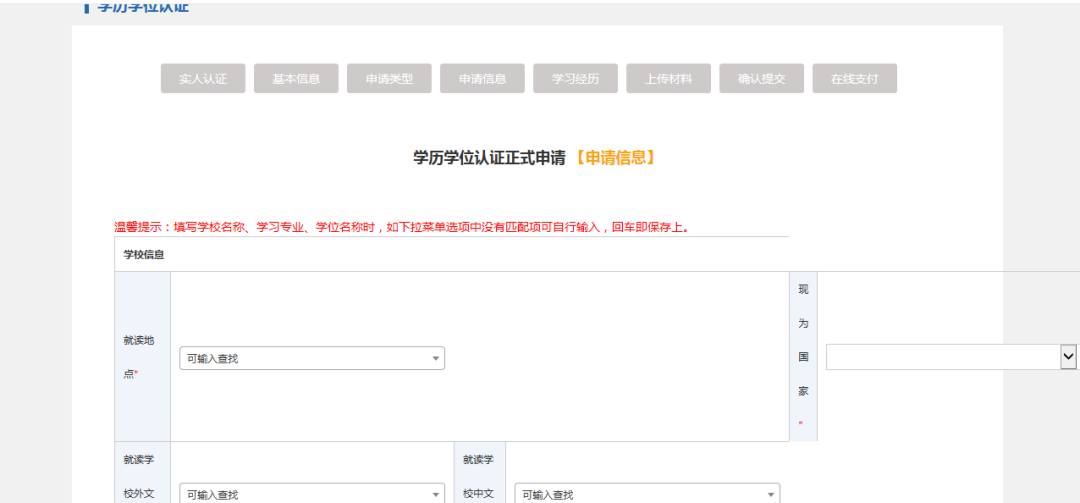Open the 申请类型 step tab
This screenshot has height=503, width=1080.
(x=389, y=79)
